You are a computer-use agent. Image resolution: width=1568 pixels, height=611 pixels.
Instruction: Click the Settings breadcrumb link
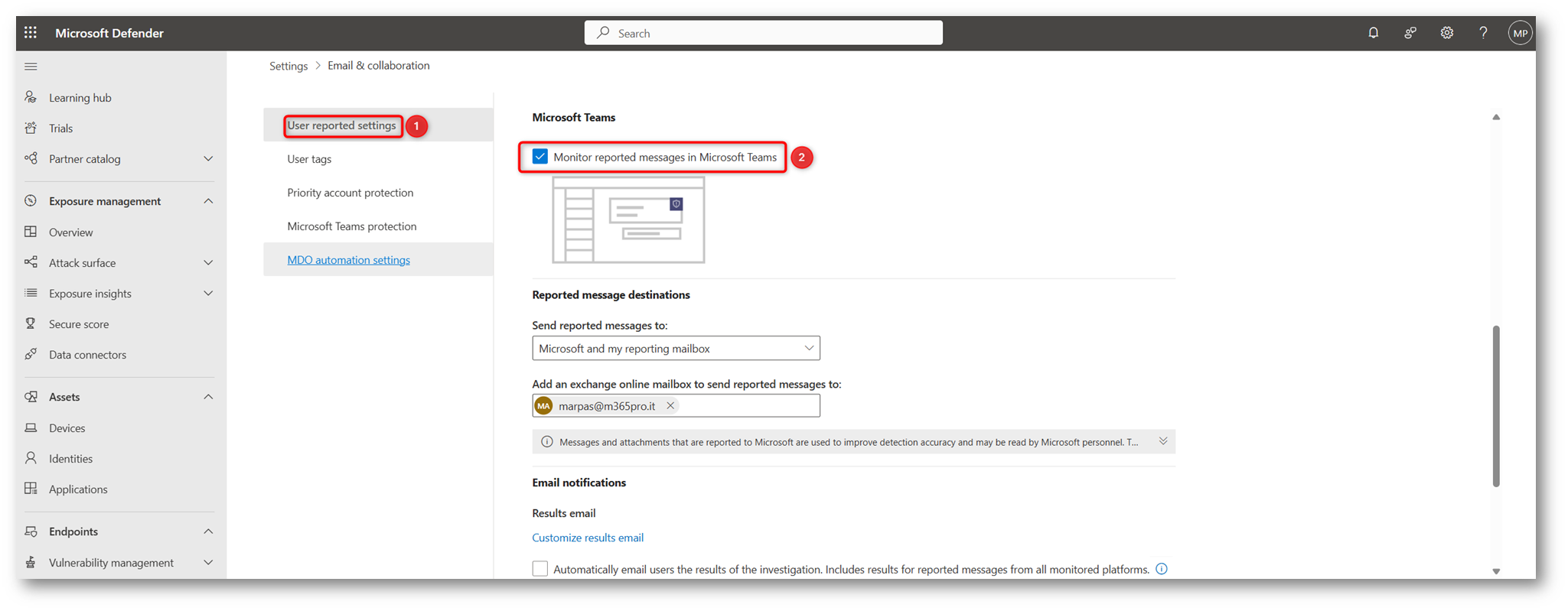288,66
